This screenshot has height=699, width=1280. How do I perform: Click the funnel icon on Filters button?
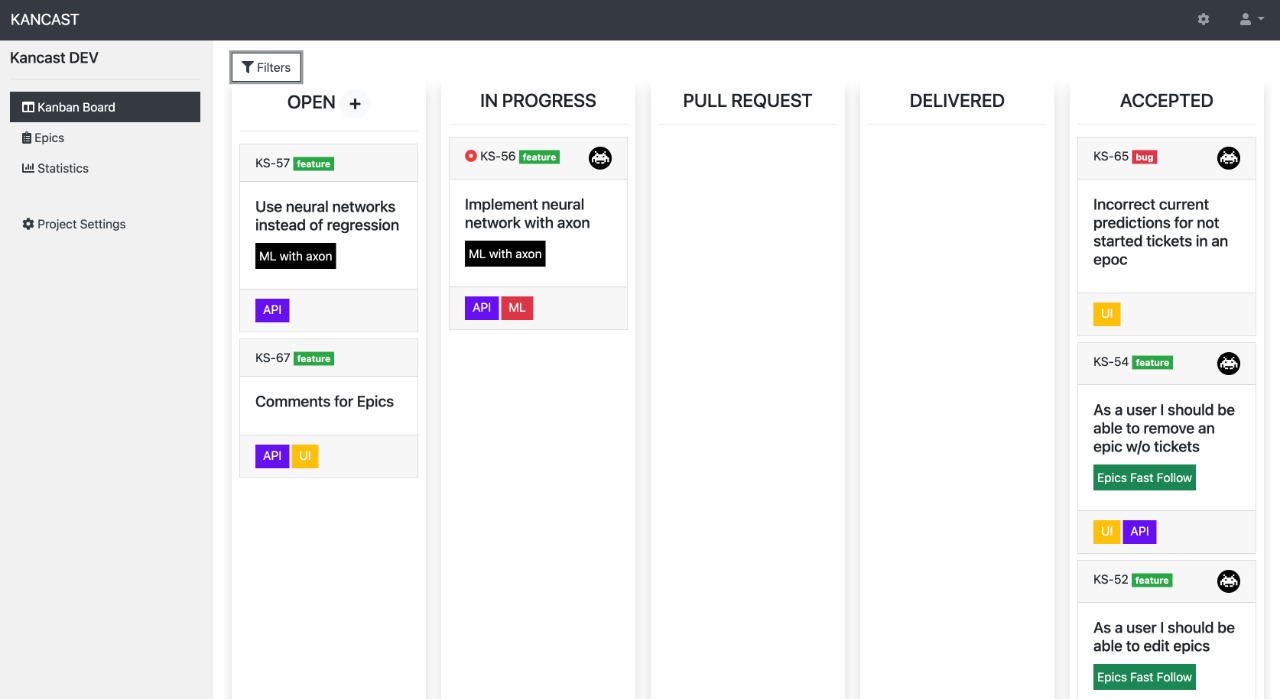pyautogui.click(x=248, y=66)
